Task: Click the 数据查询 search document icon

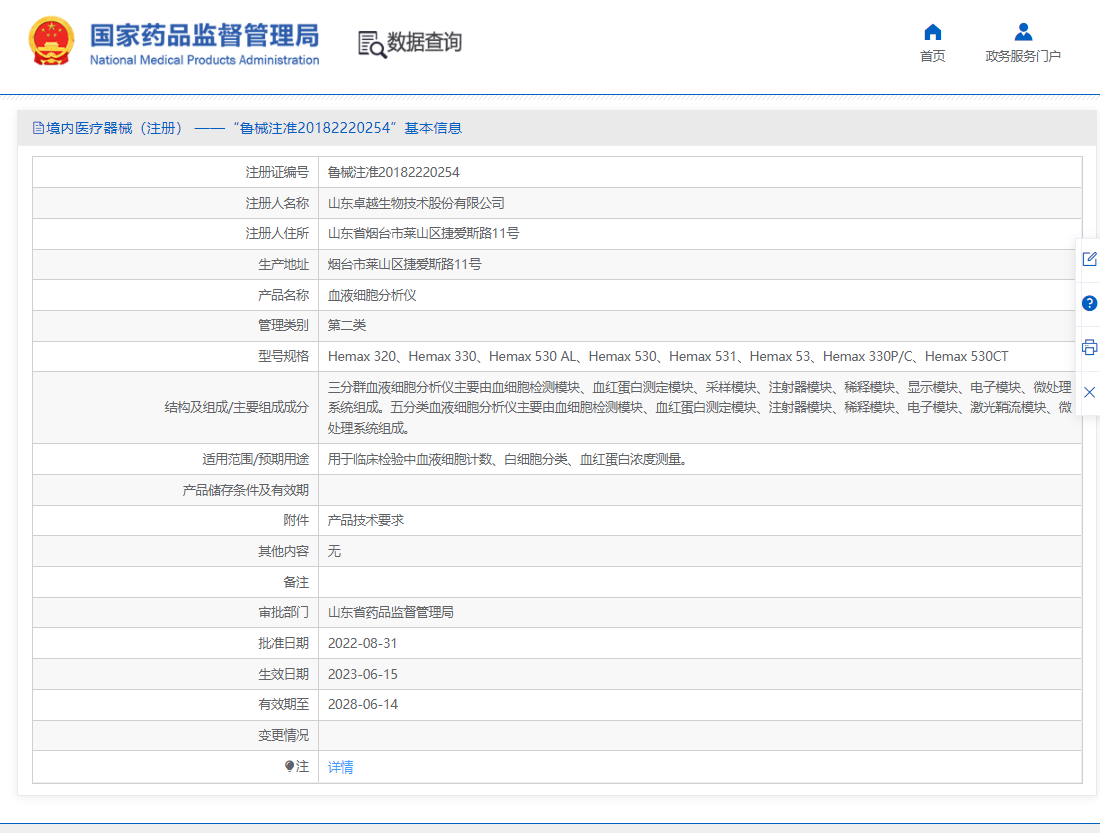Action: [x=372, y=44]
